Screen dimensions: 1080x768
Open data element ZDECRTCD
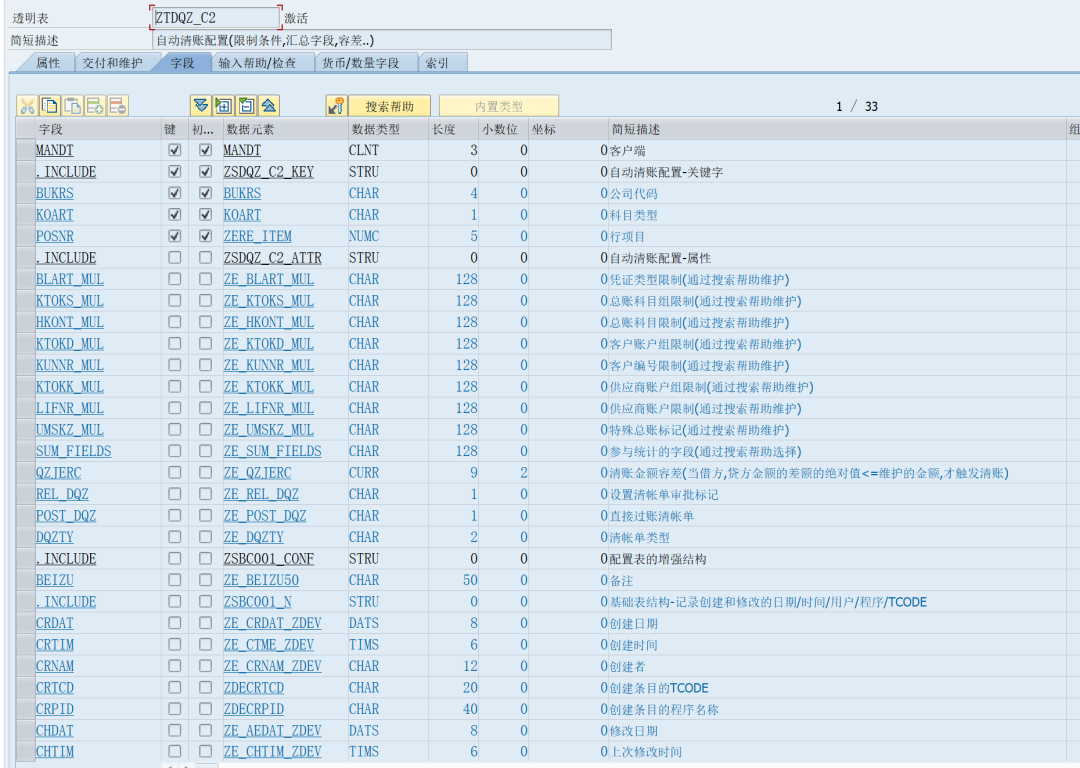click(253, 687)
